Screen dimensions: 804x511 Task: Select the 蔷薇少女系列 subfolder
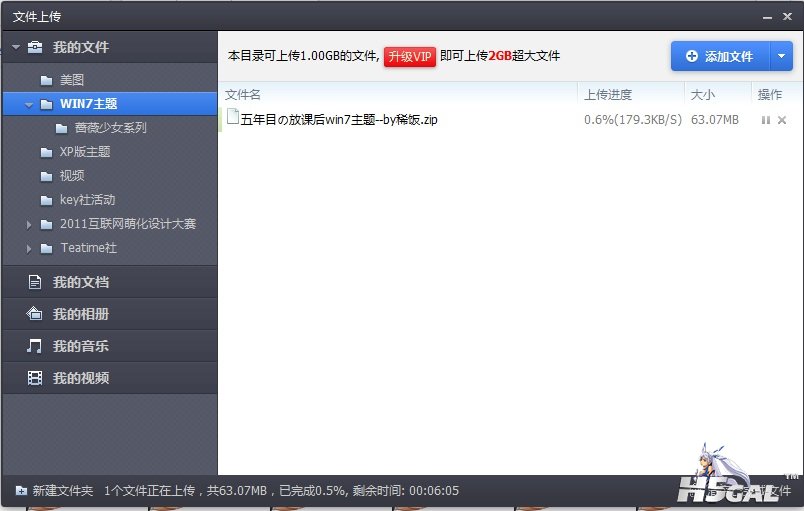click(x=110, y=128)
